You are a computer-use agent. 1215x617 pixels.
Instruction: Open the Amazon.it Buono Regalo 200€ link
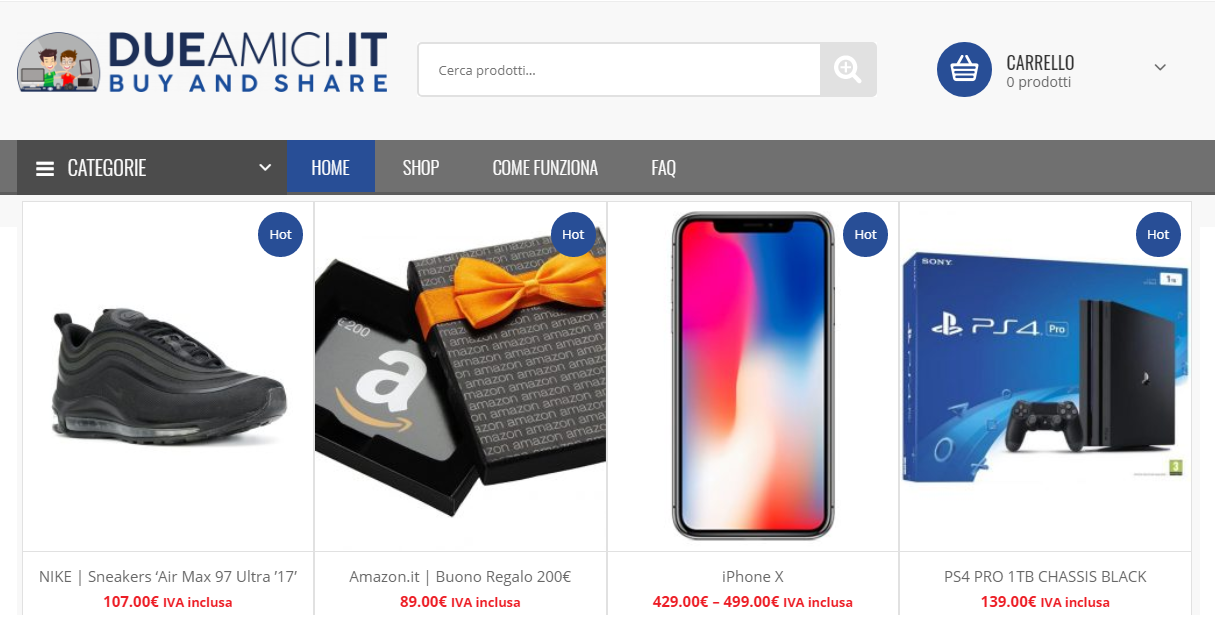point(460,577)
